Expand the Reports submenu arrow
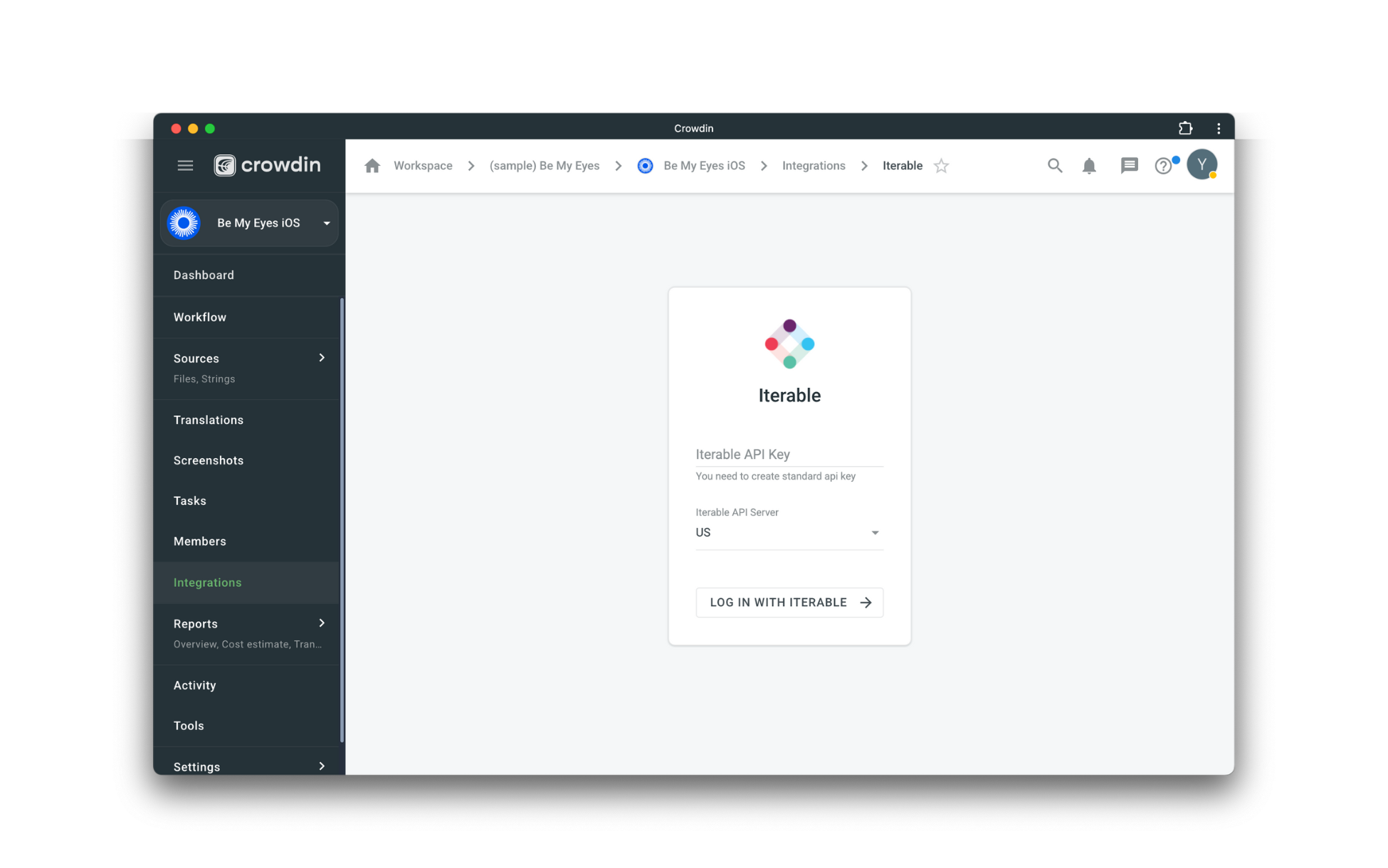The width and height of the screenshot is (1388, 868). point(322,623)
